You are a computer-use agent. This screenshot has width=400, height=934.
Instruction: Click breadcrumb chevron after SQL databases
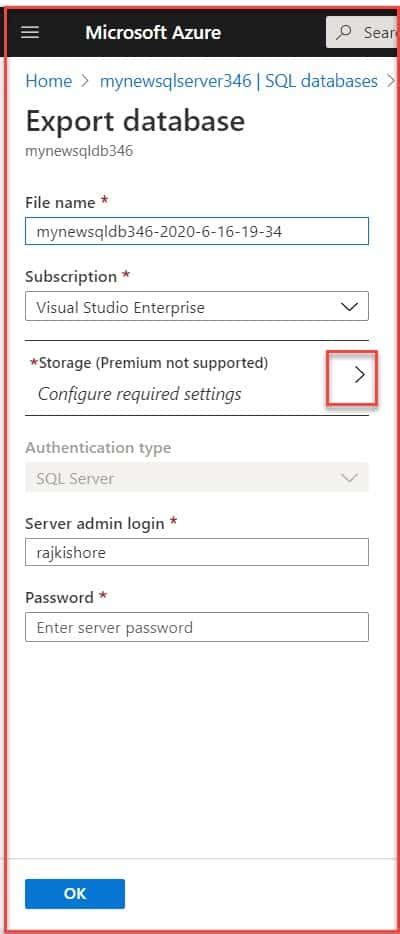[390, 80]
